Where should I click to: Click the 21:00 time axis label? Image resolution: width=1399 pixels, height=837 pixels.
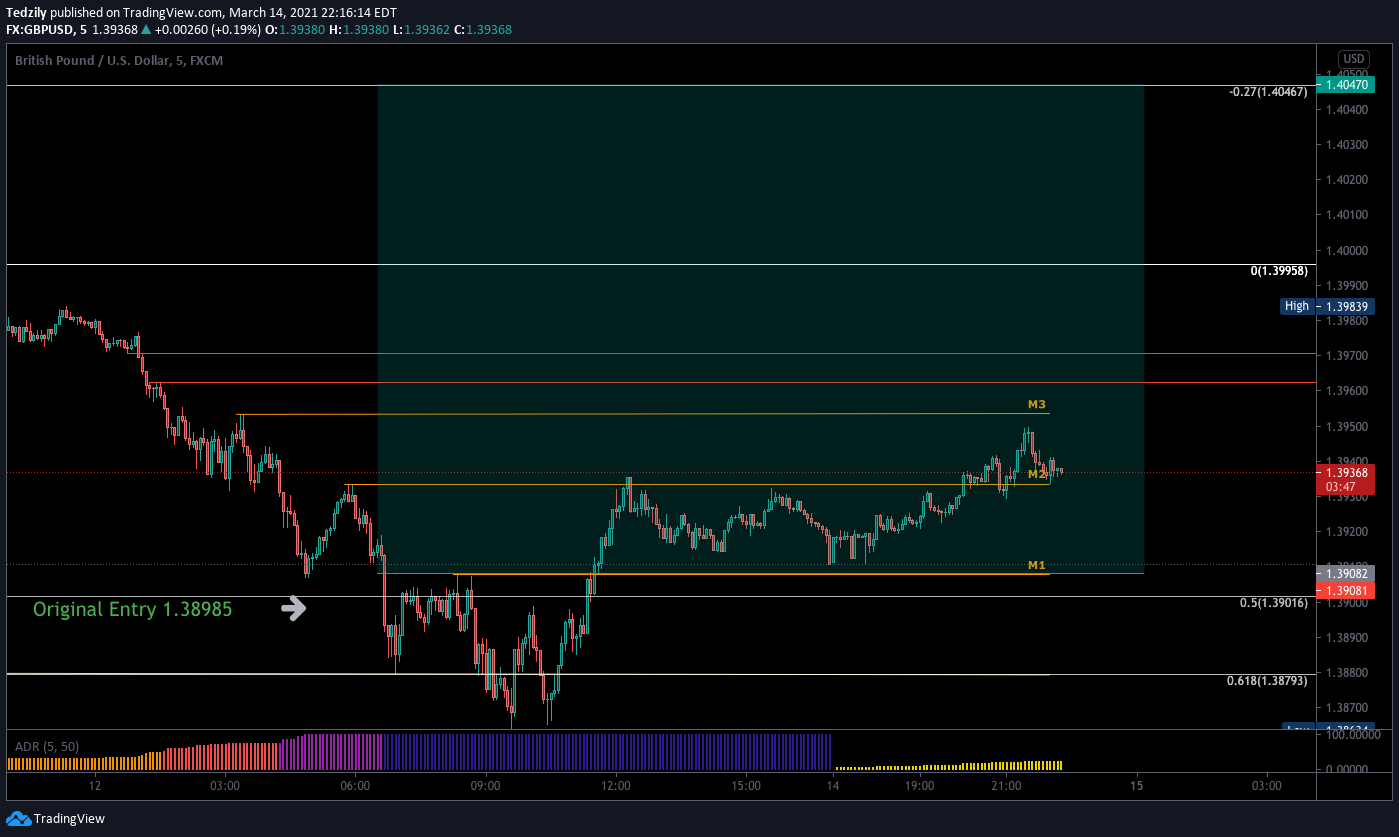[1006, 786]
